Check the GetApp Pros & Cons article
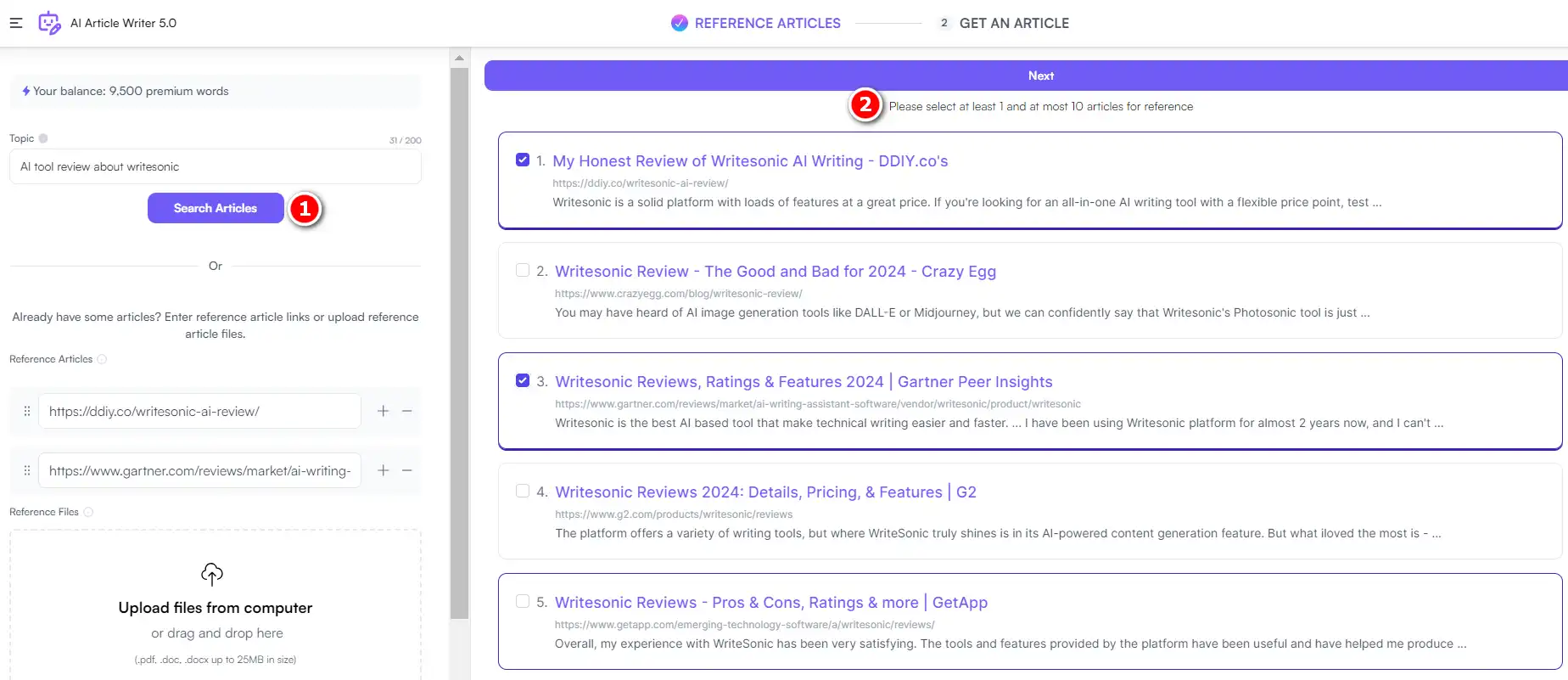The width and height of the screenshot is (1568, 680). pos(523,601)
